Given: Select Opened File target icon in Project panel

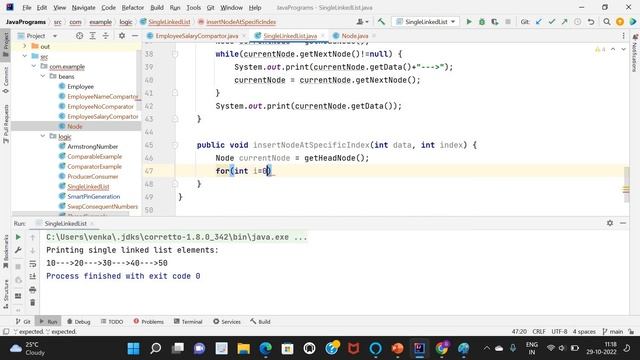Looking at the screenshot, I should point(80,36).
